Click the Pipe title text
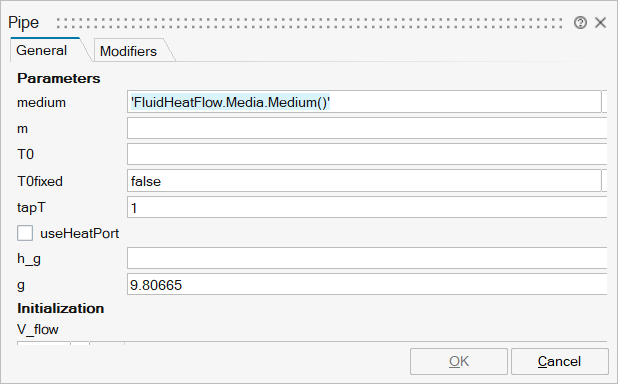Viewport: 618px width, 384px height. [24, 22]
